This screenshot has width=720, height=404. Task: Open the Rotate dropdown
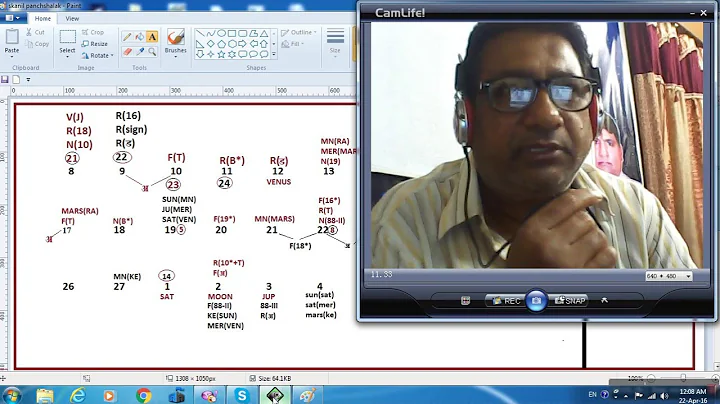pyautogui.click(x=97, y=56)
